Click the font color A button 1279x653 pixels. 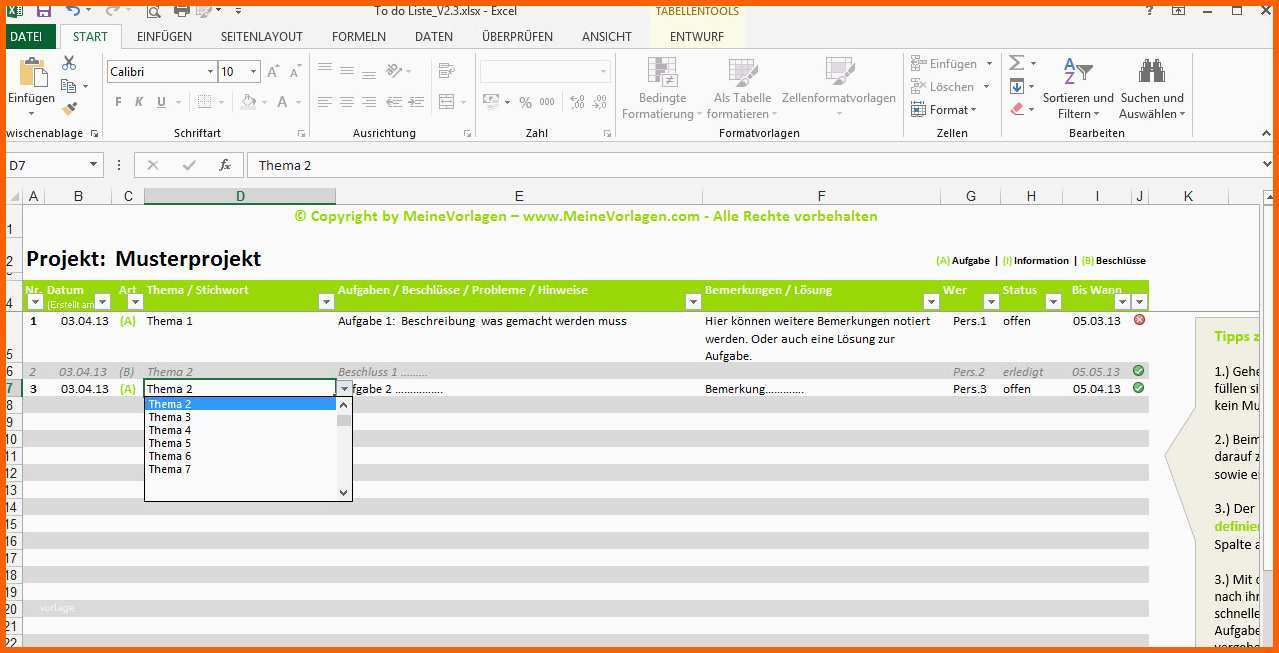pos(283,102)
